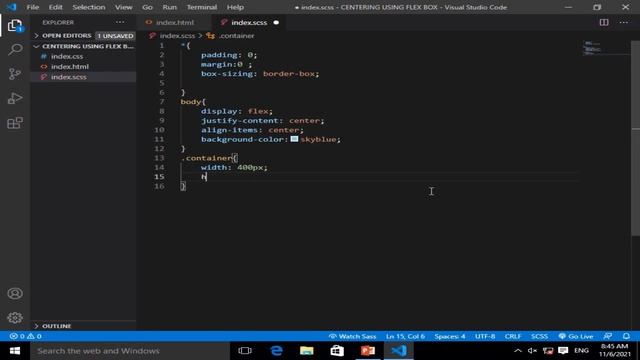Open the action center message icon
Viewport: 640px width, 360px height.
[563, 351]
